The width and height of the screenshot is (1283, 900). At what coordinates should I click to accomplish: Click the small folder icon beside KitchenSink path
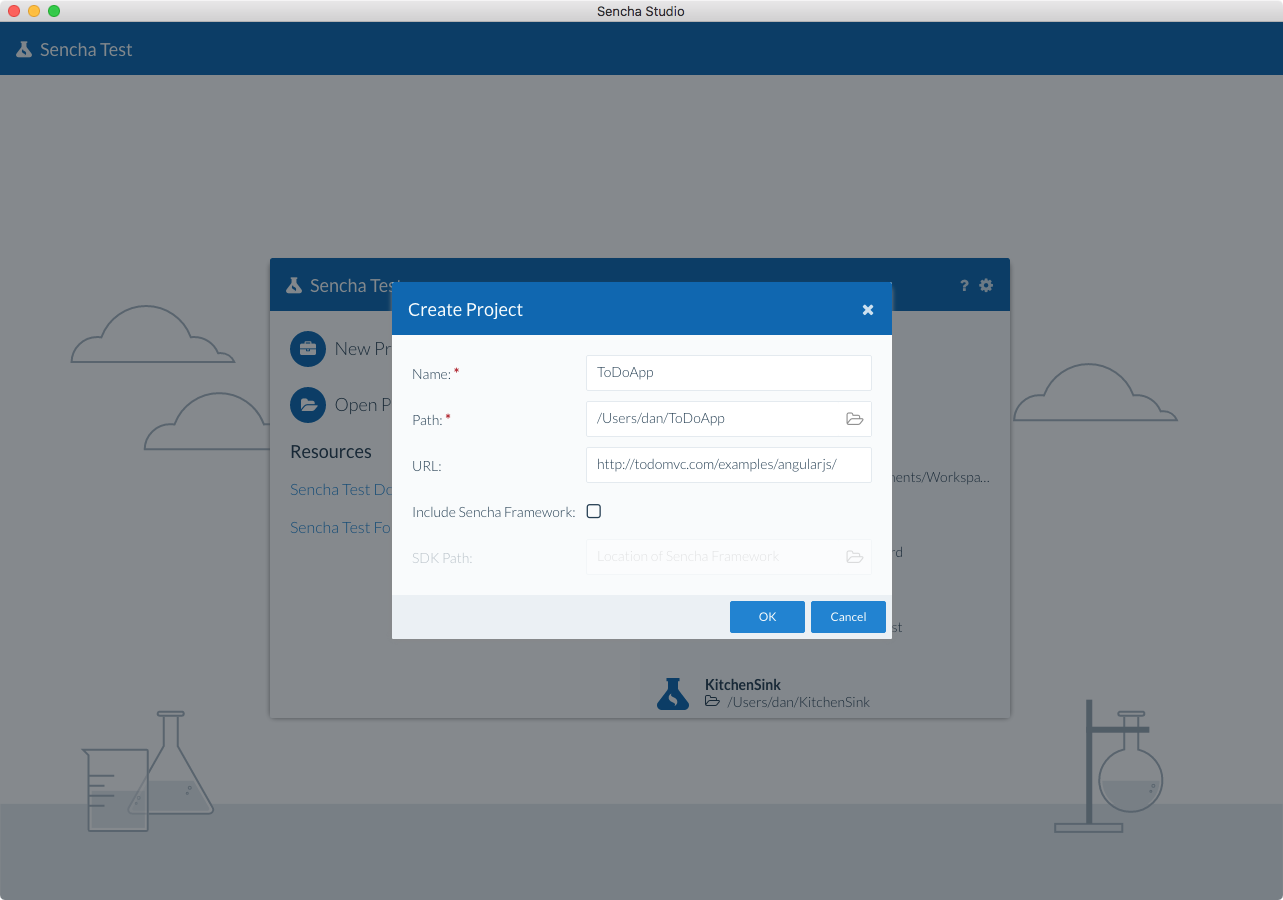(x=712, y=702)
